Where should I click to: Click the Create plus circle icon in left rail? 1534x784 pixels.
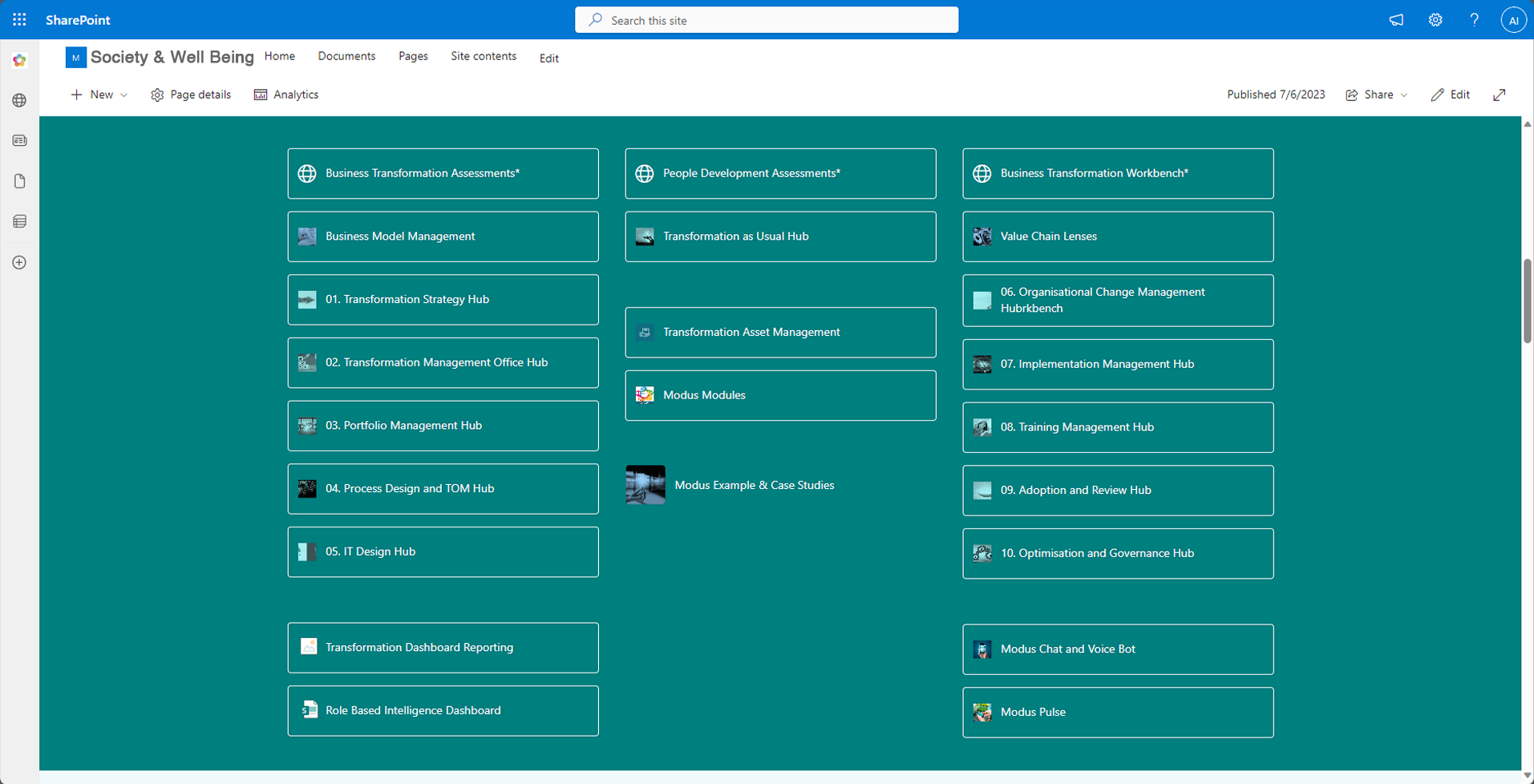tap(19, 263)
